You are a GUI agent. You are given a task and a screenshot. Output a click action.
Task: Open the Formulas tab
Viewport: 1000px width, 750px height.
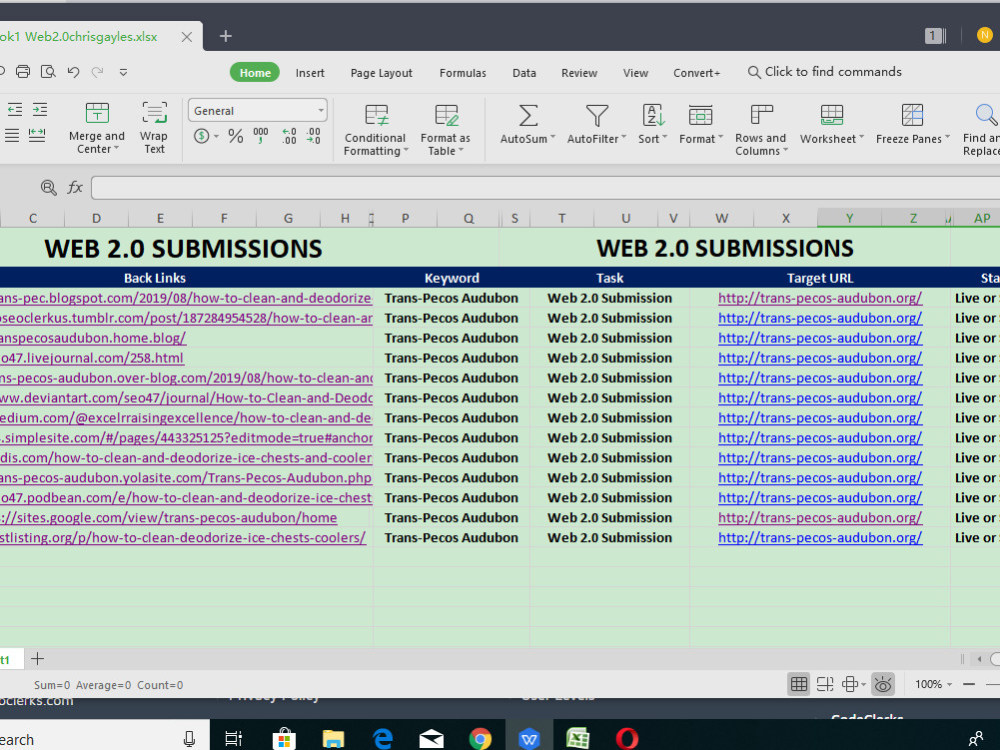click(x=463, y=73)
